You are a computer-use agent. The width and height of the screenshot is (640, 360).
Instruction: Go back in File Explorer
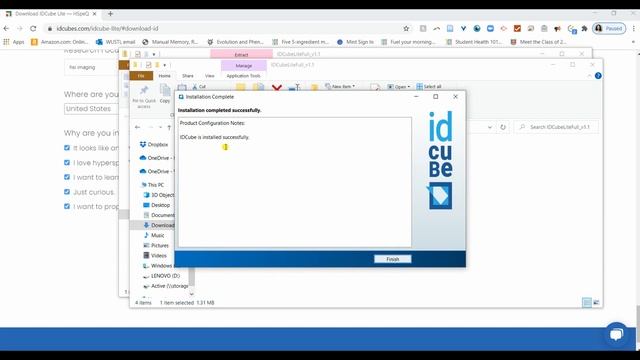tap(138, 127)
